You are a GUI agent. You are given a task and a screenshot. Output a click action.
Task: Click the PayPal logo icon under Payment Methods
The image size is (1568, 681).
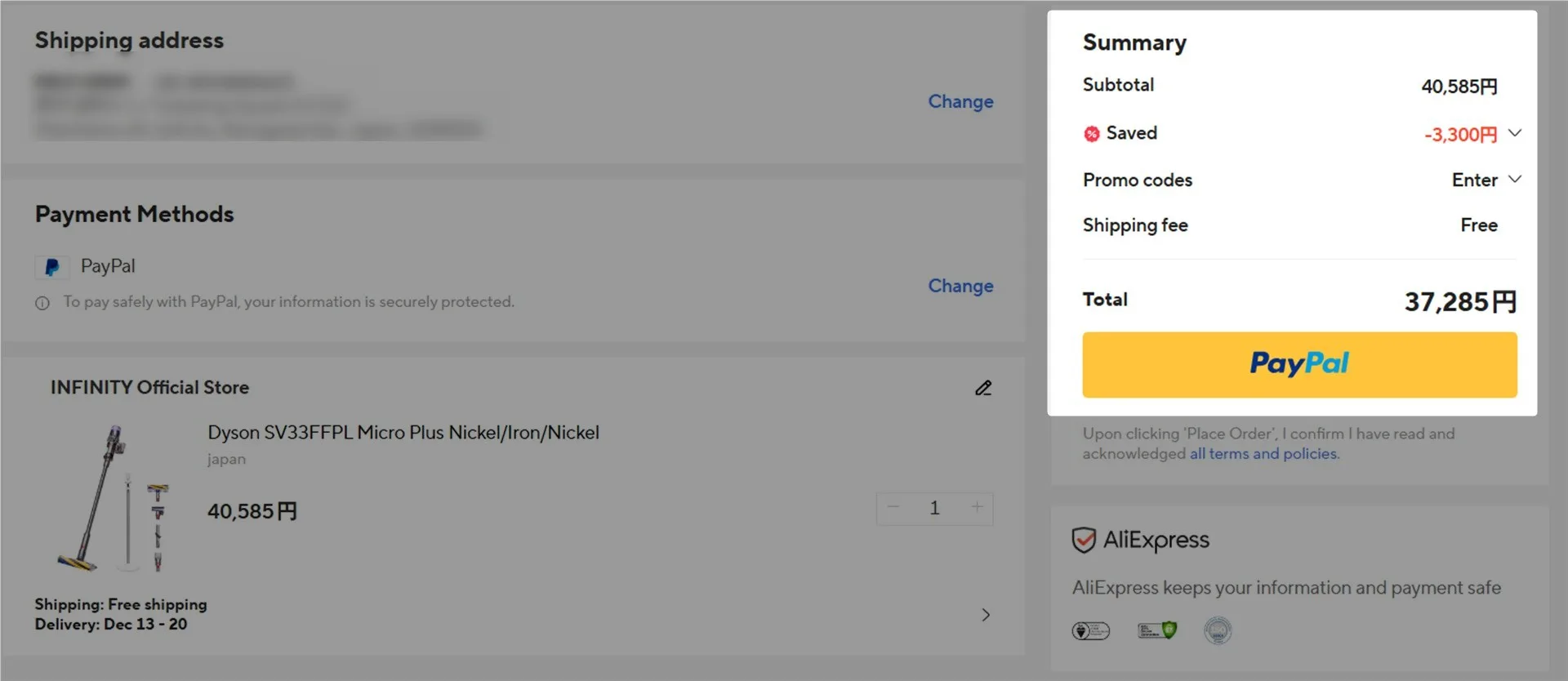[x=51, y=267]
